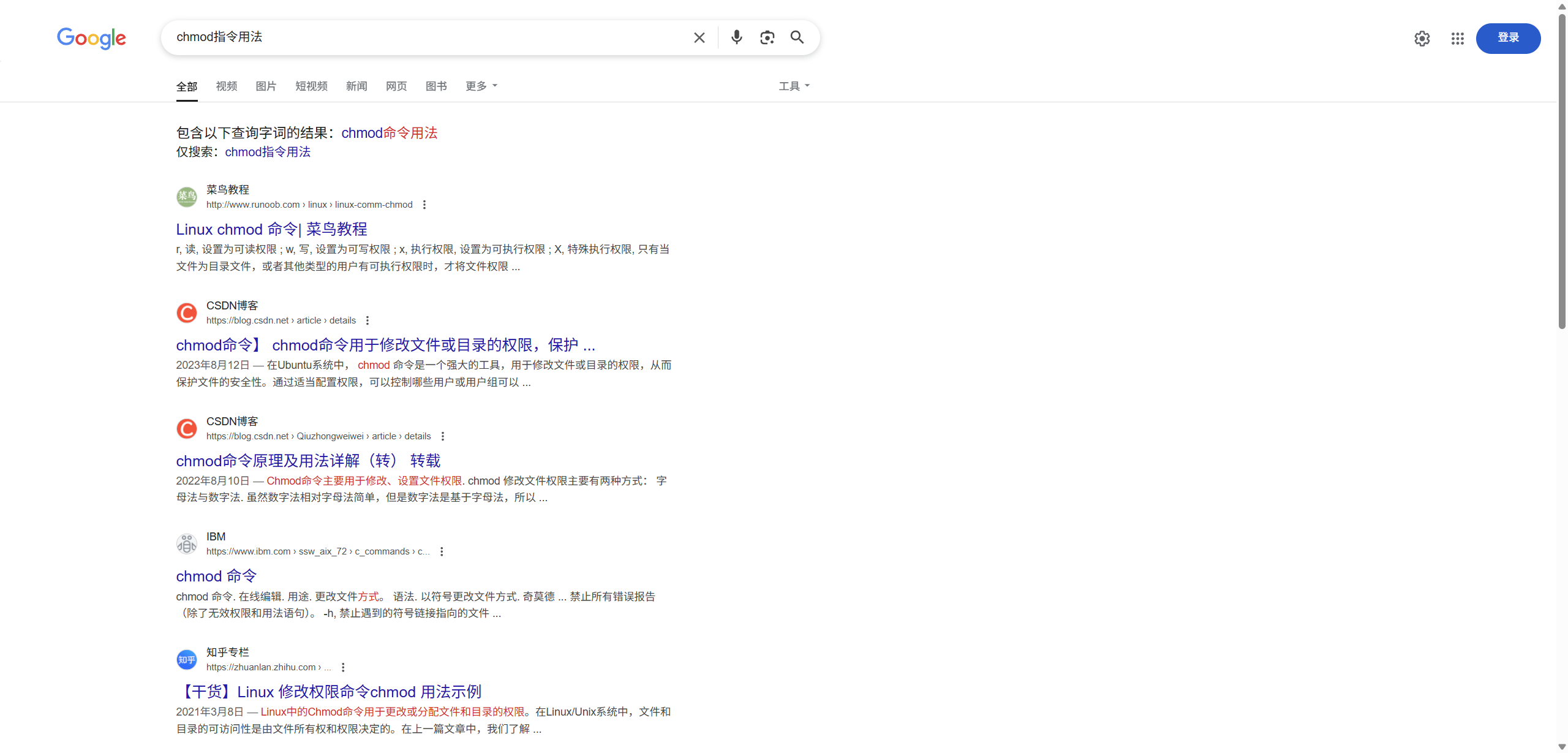Click CSDN favicon of Qiuzhongweiwei result

coord(187,428)
